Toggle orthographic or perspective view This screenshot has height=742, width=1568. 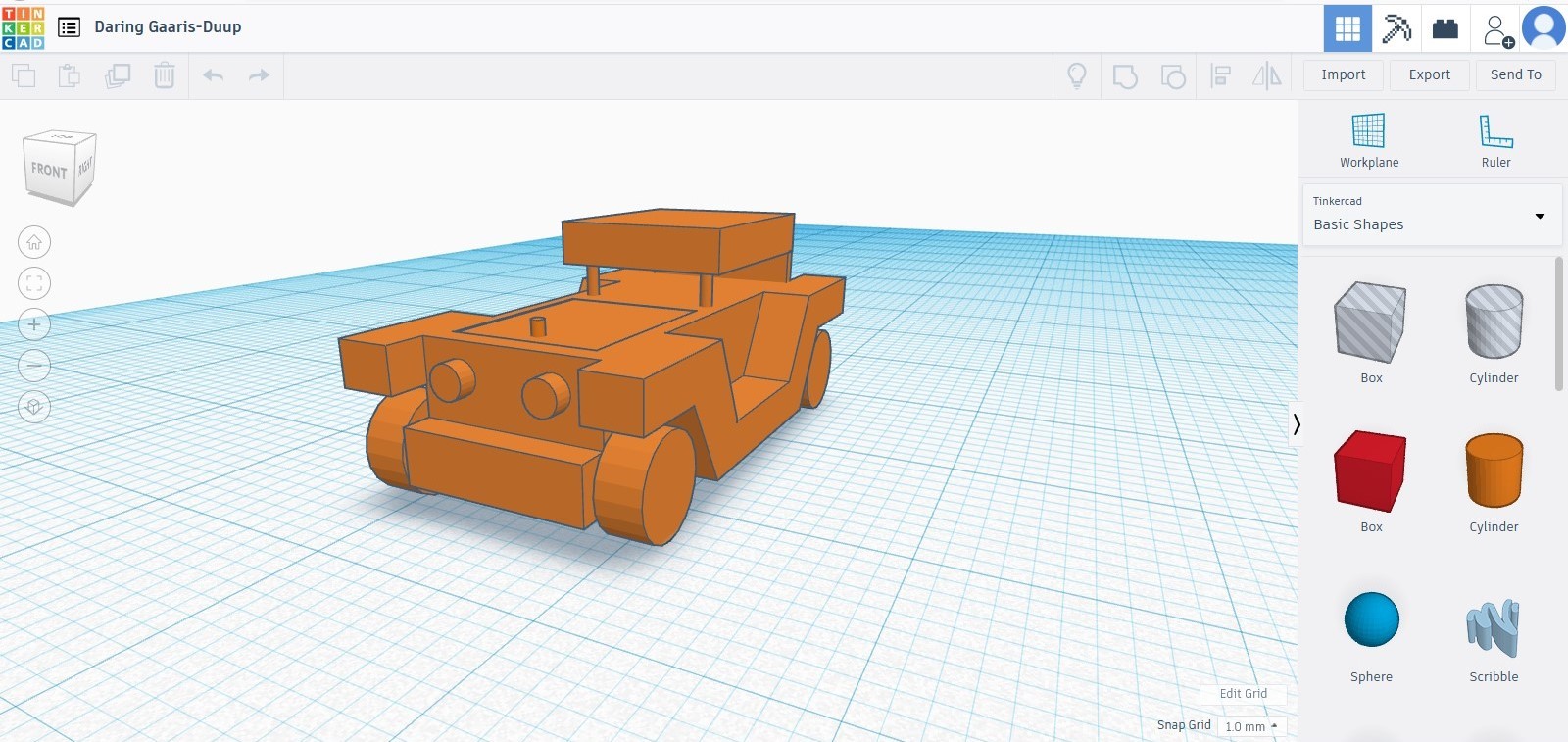(x=34, y=407)
